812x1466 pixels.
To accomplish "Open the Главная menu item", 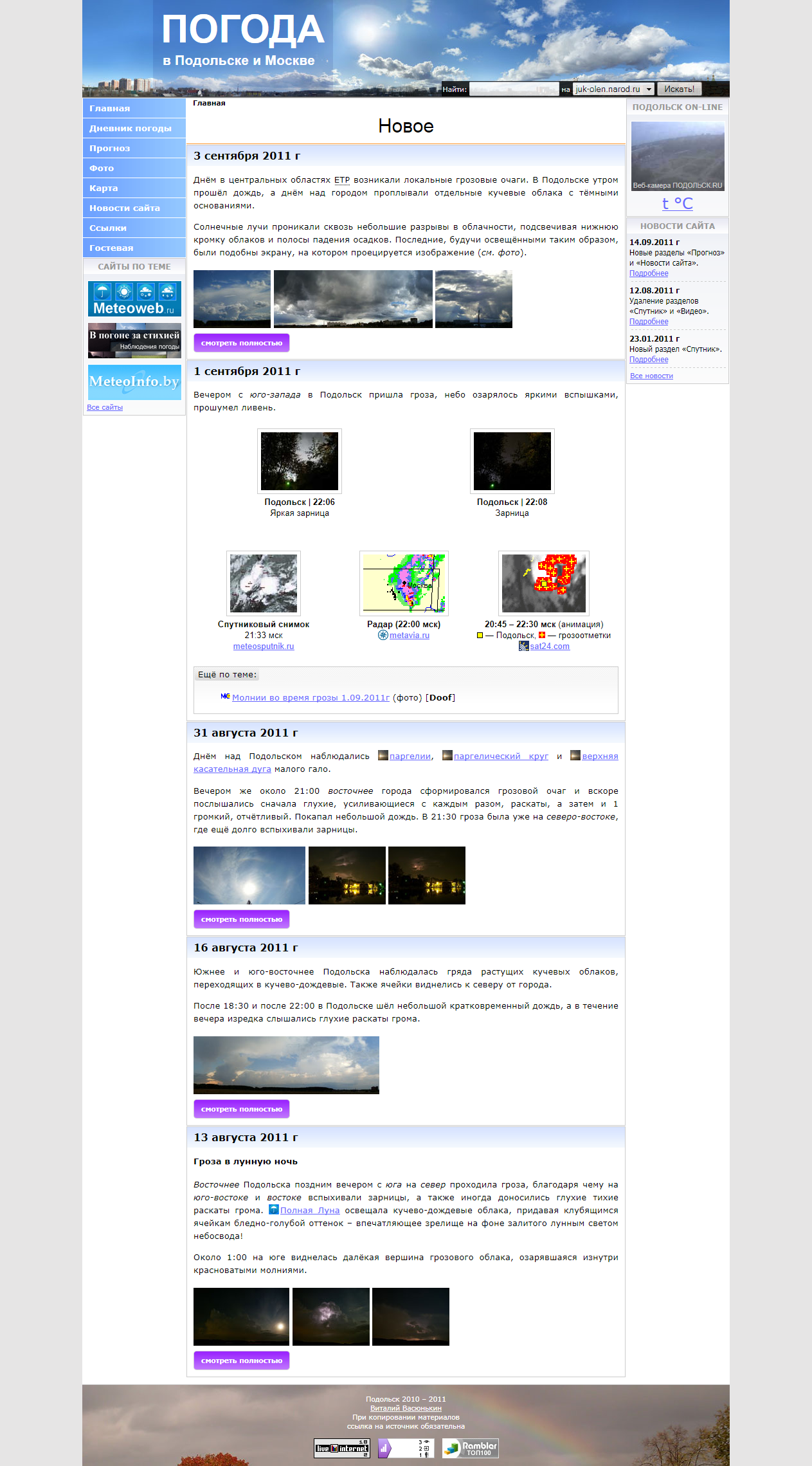I will [x=134, y=108].
